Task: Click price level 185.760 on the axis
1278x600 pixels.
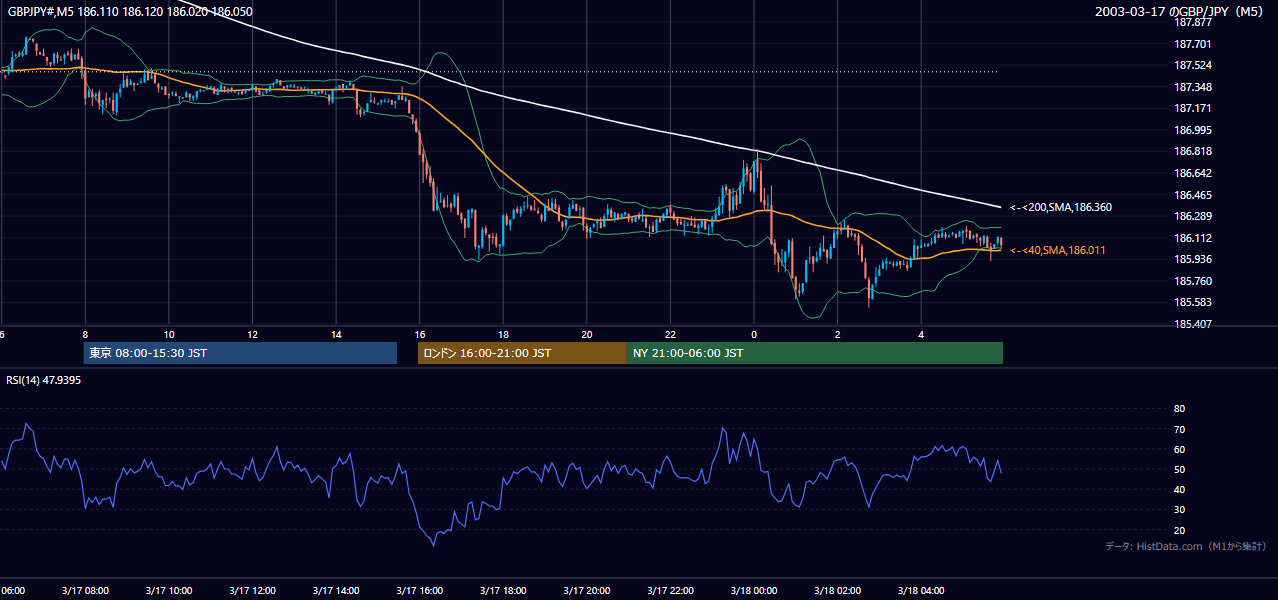Action: point(1191,281)
